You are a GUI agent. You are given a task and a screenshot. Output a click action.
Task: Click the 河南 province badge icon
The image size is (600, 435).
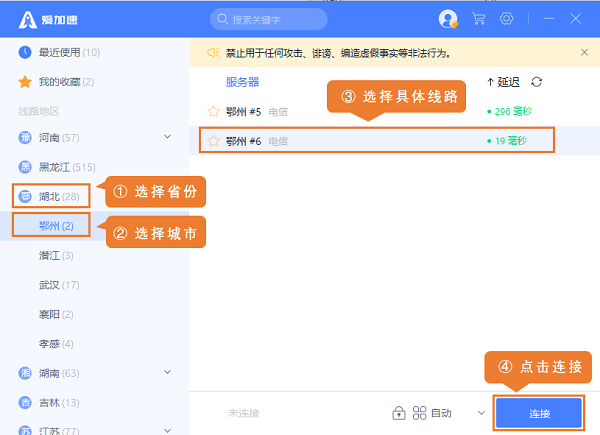click(25, 137)
